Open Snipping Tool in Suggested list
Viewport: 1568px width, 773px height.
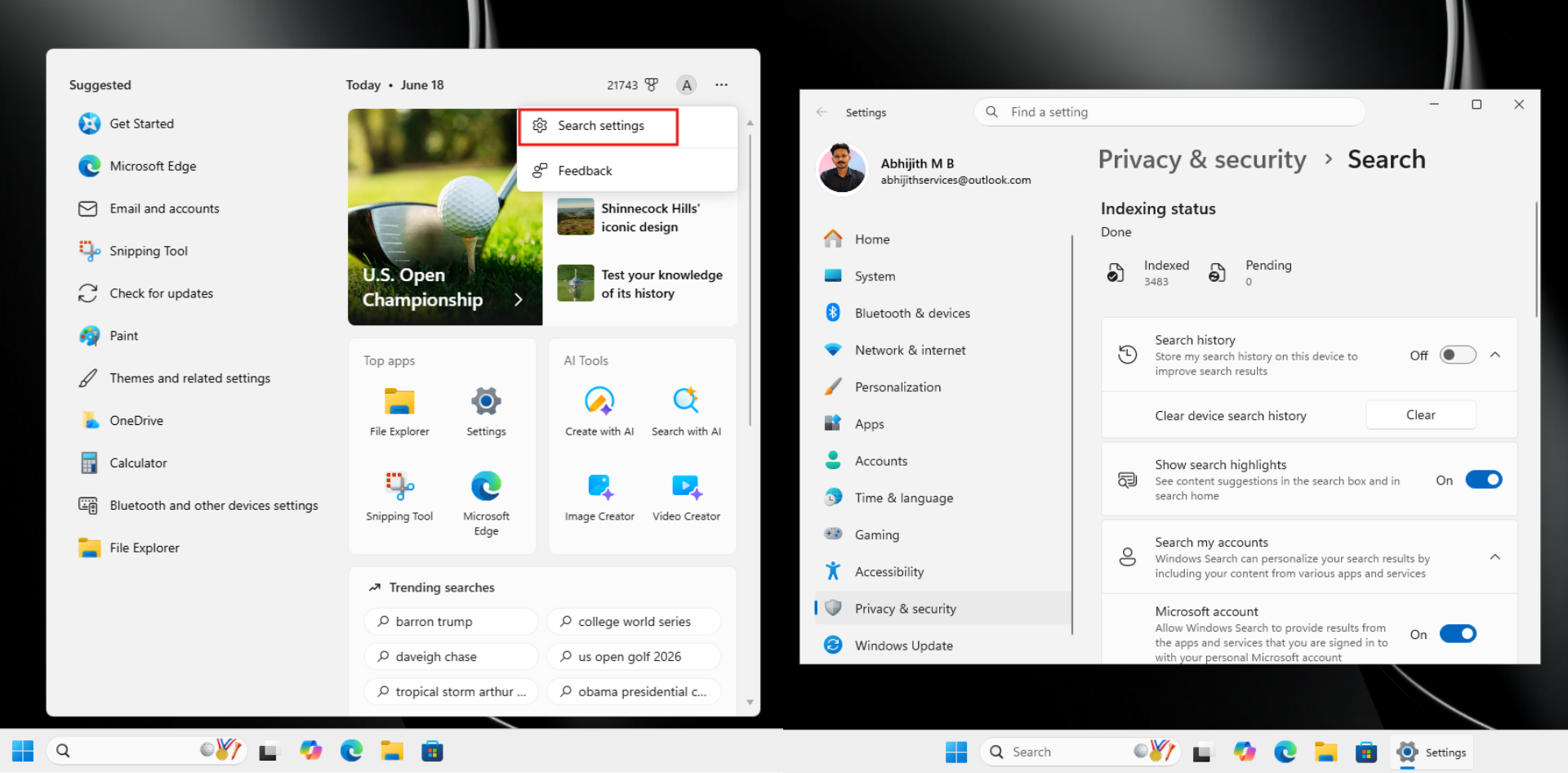click(x=133, y=251)
